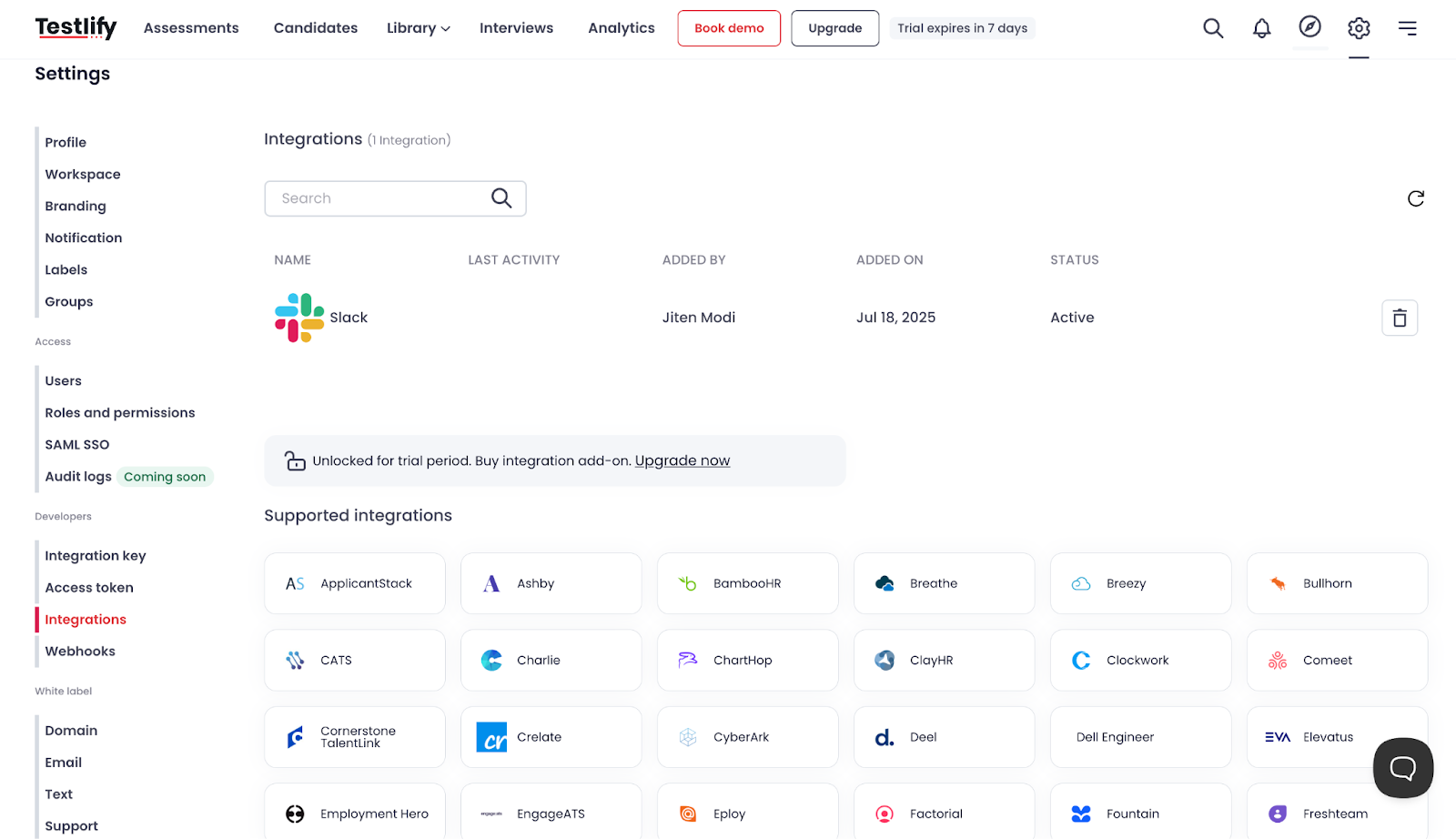Click the Book demo button
1456x839 pixels.
pos(729,28)
